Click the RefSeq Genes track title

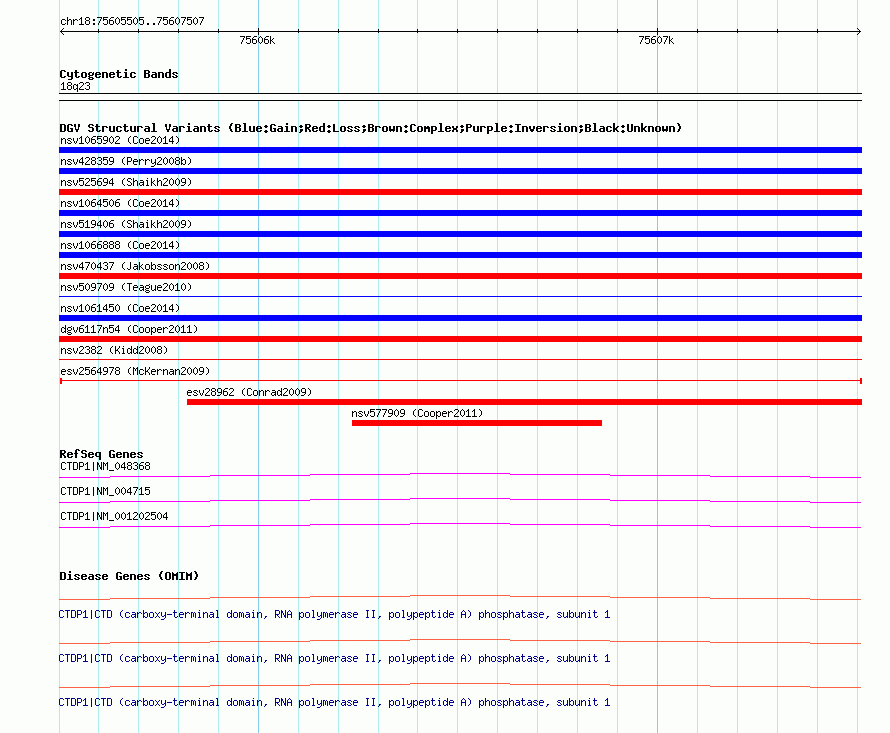101,454
